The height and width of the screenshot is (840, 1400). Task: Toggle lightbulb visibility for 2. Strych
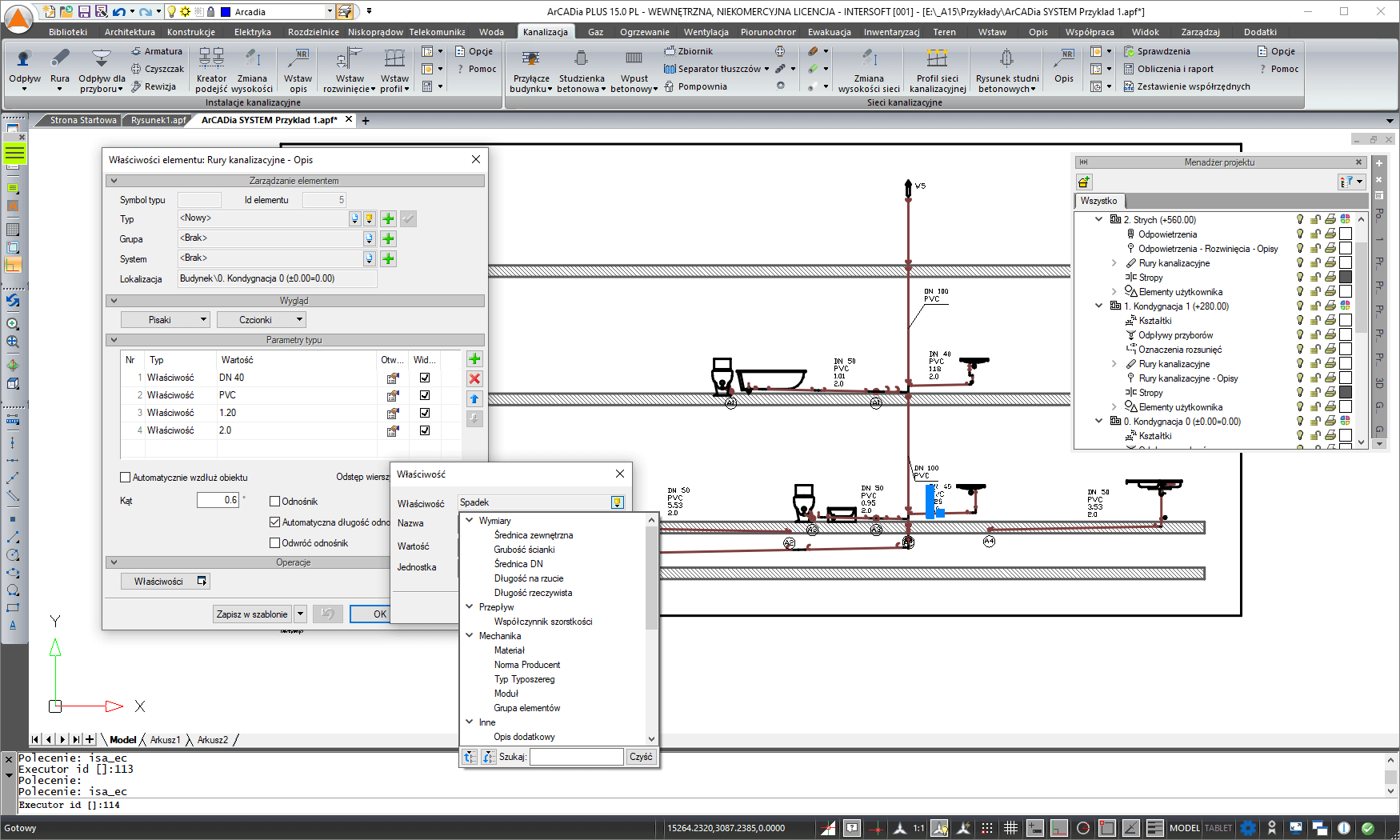(x=1300, y=219)
